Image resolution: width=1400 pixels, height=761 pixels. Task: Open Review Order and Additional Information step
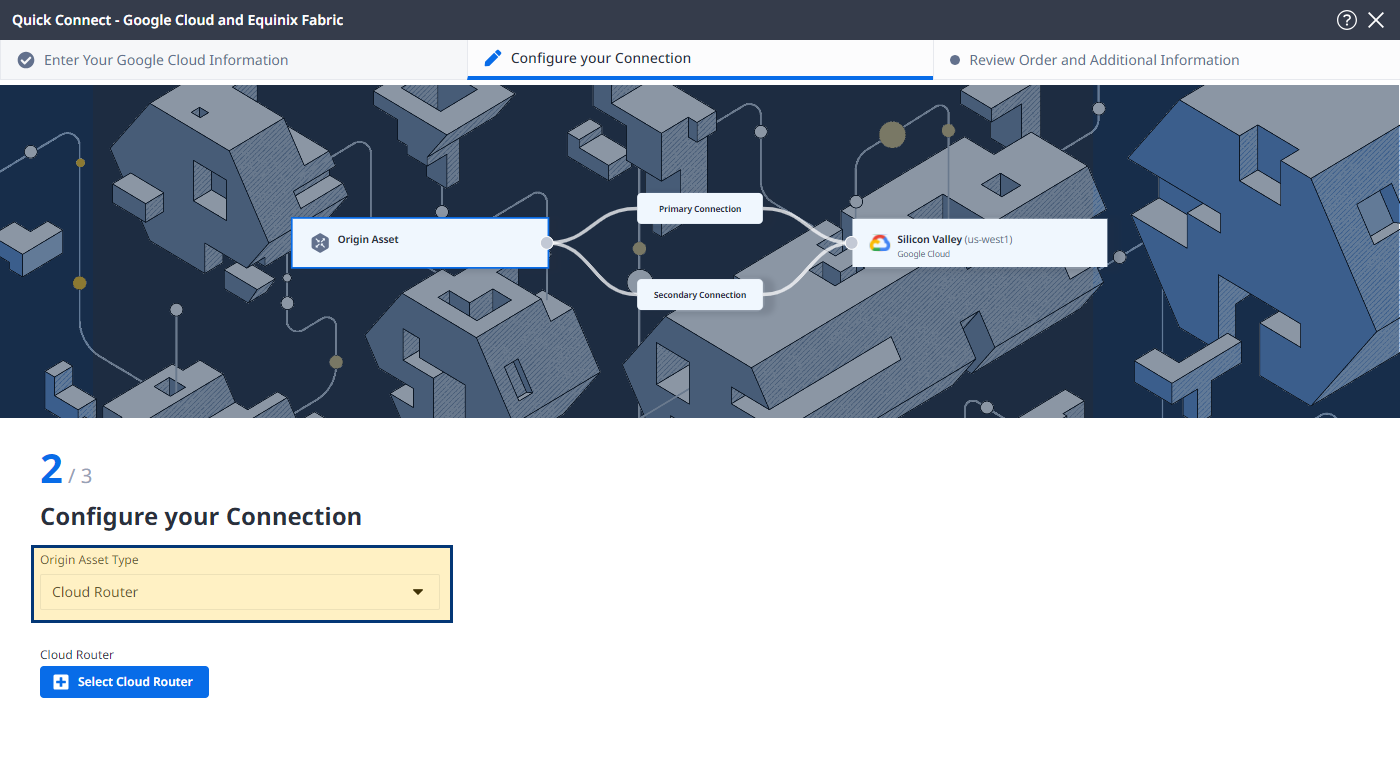click(x=1166, y=60)
